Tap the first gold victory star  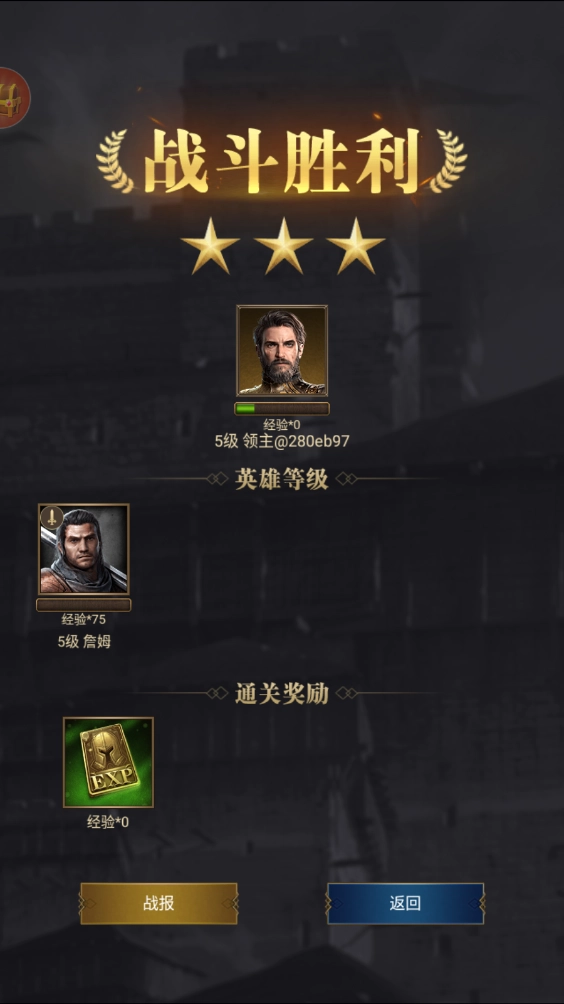[x=210, y=246]
